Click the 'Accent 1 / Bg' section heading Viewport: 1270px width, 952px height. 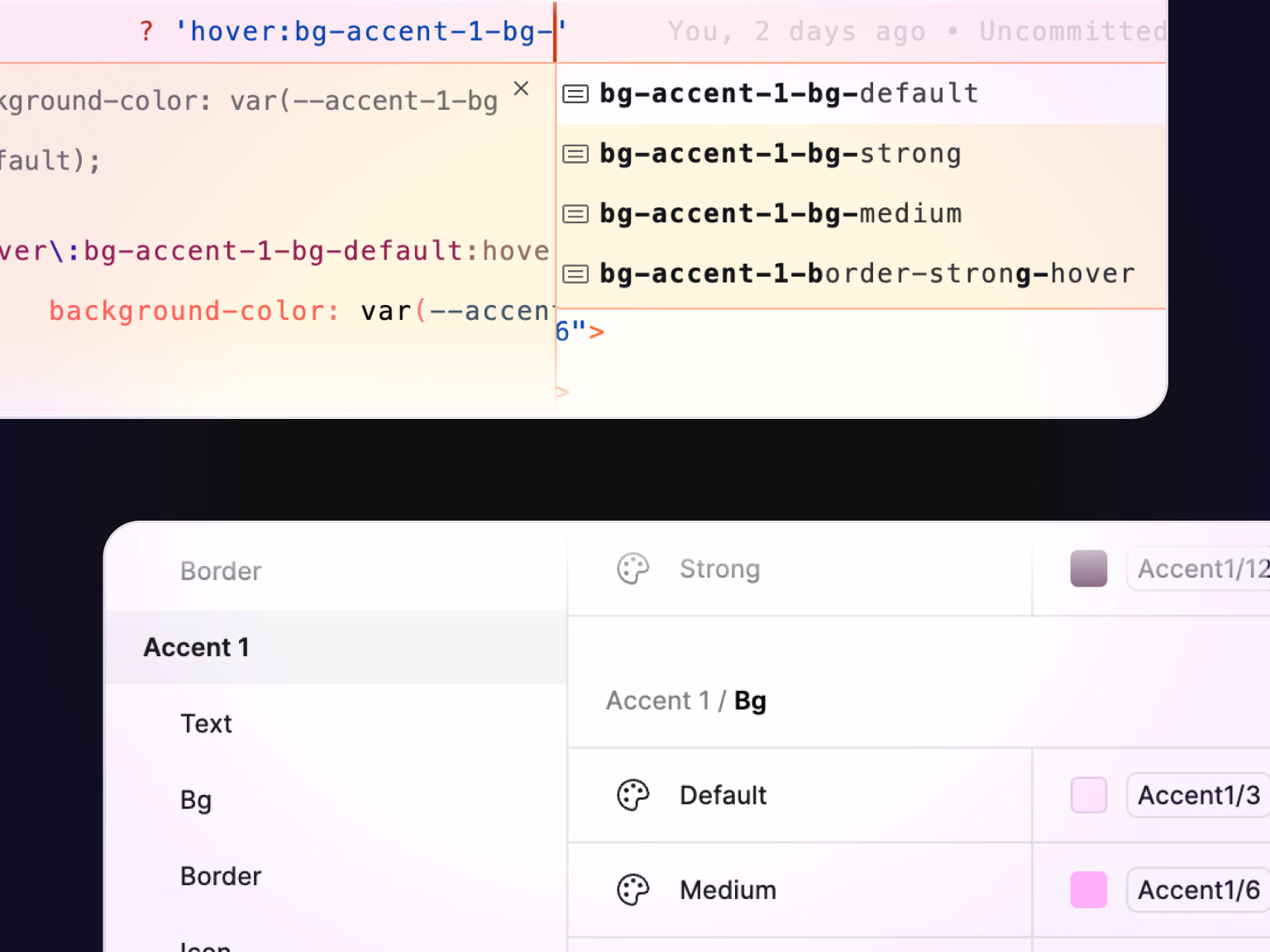point(686,701)
